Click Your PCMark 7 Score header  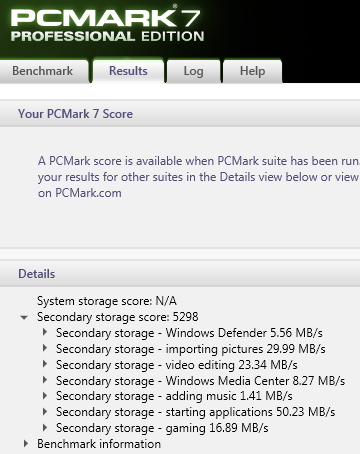coord(75,114)
